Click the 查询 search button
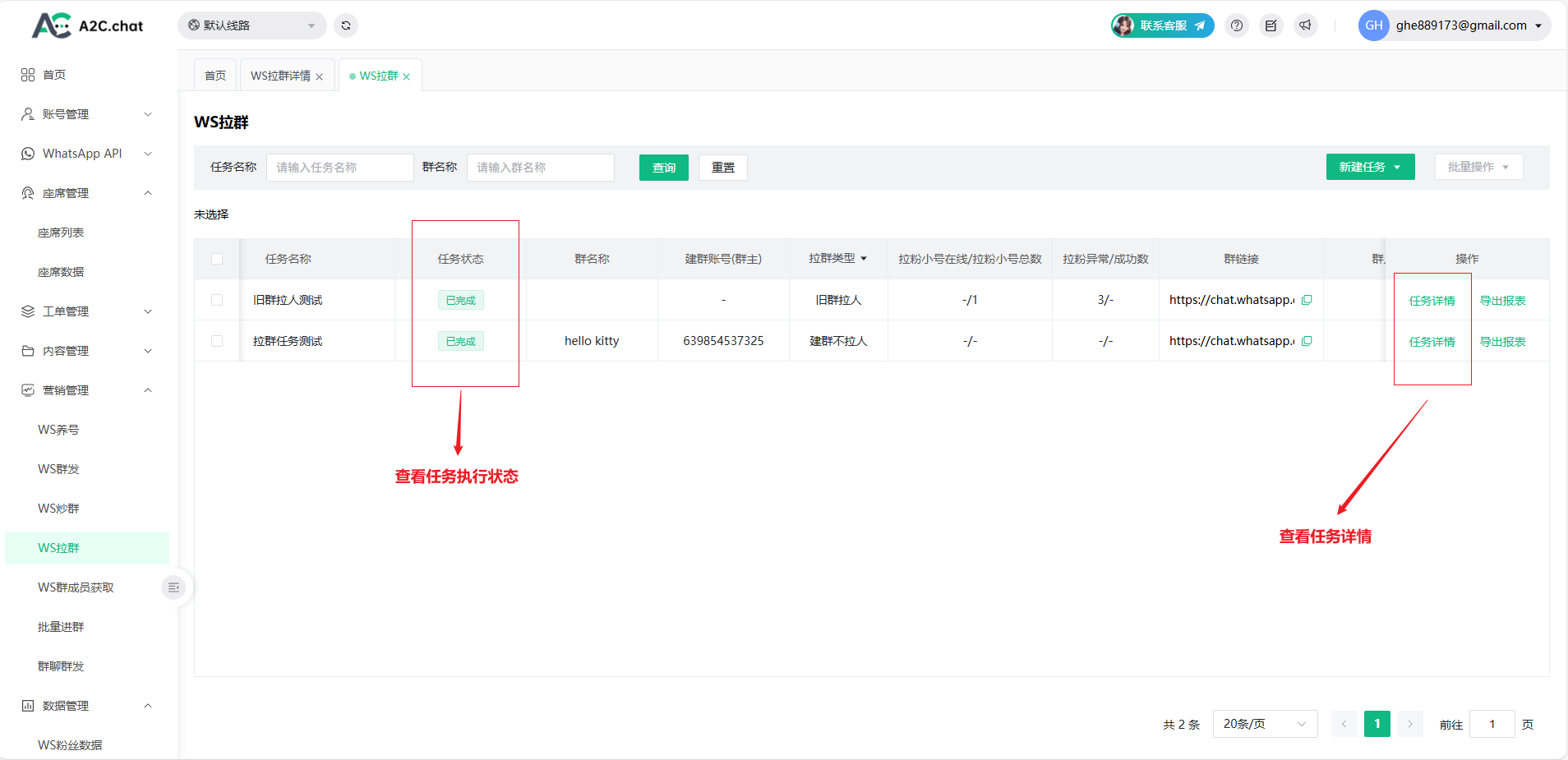Screen dimensions: 1568x760 click(663, 168)
